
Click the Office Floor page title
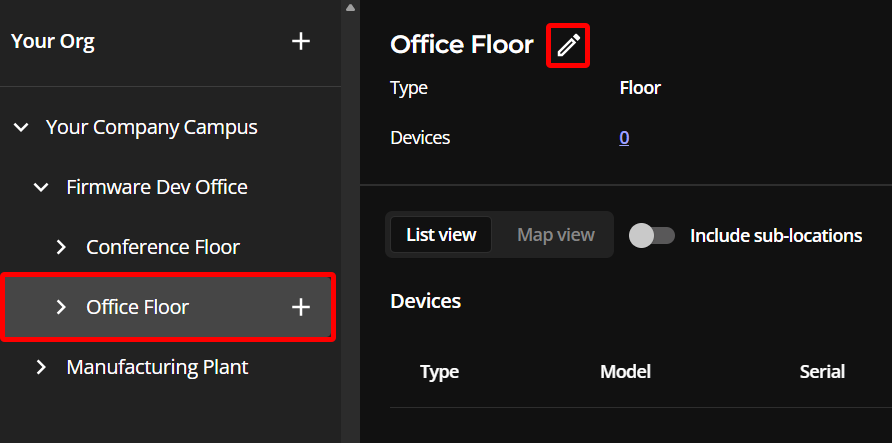(x=462, y=44)
